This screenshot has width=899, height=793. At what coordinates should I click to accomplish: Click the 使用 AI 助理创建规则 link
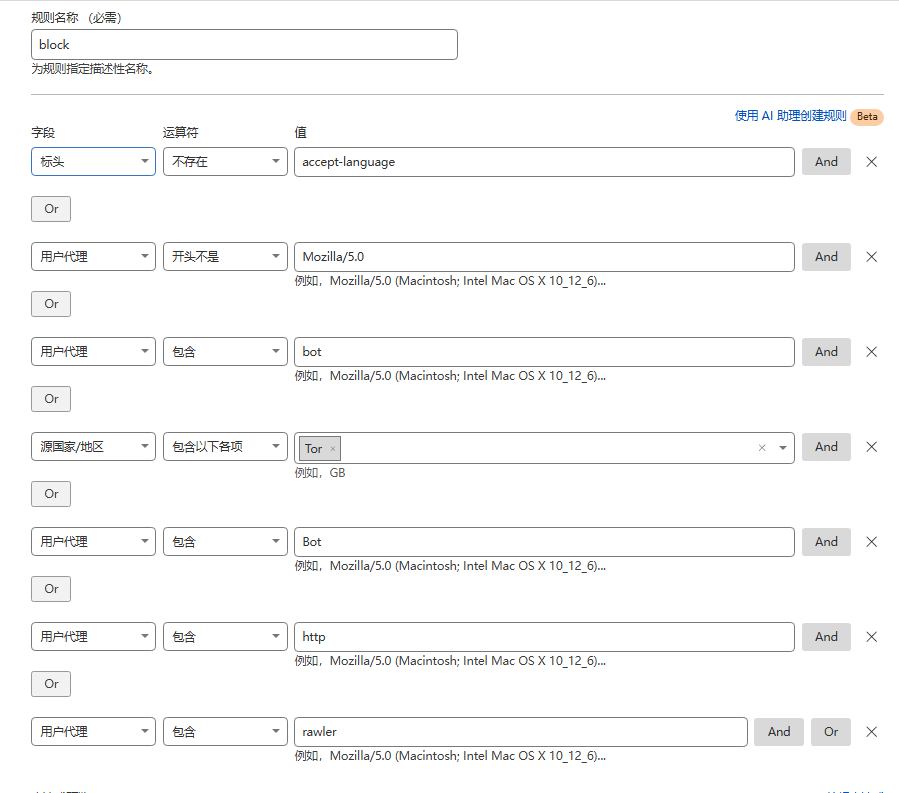(790, 116)
